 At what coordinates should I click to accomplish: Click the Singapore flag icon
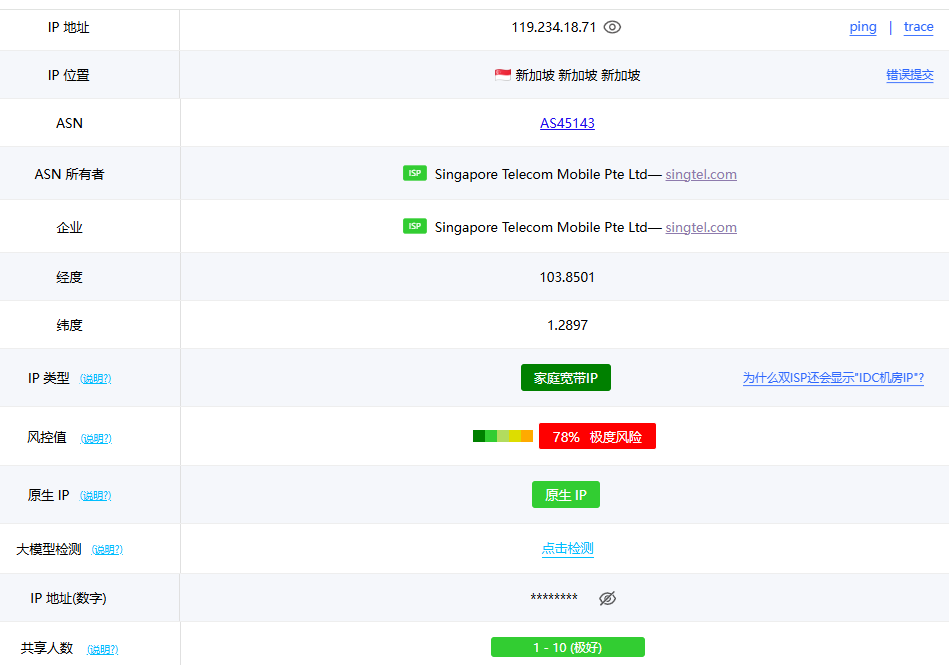pos(501,73)
